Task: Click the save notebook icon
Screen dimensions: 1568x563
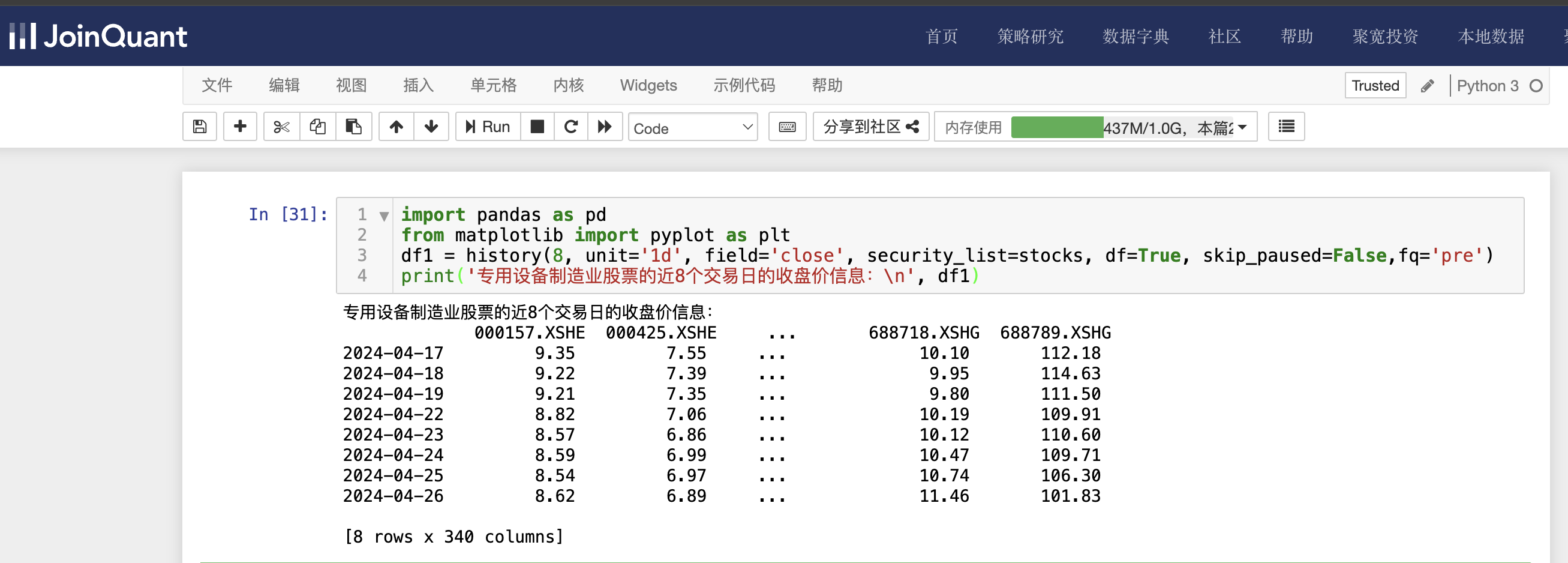Action: [200, 127]
